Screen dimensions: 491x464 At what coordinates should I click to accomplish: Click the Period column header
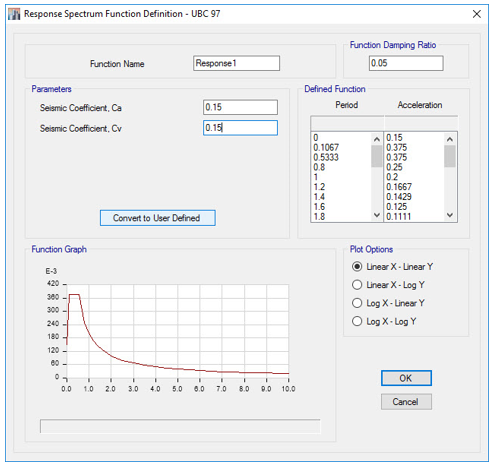347,105
